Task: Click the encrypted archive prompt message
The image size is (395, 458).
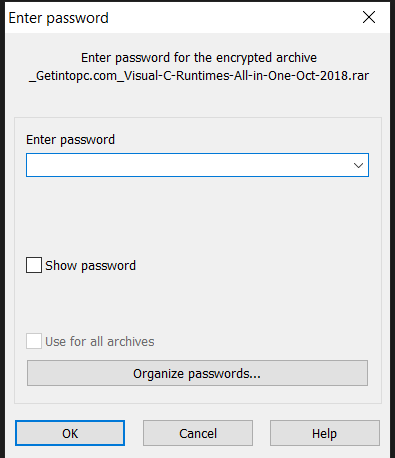Action: (199, 58)
